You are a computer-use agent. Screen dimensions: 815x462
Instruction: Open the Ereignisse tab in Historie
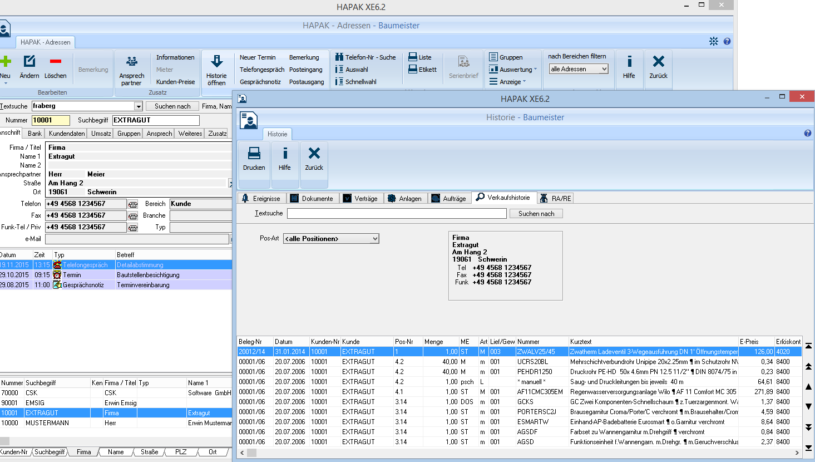click(261, 199)
